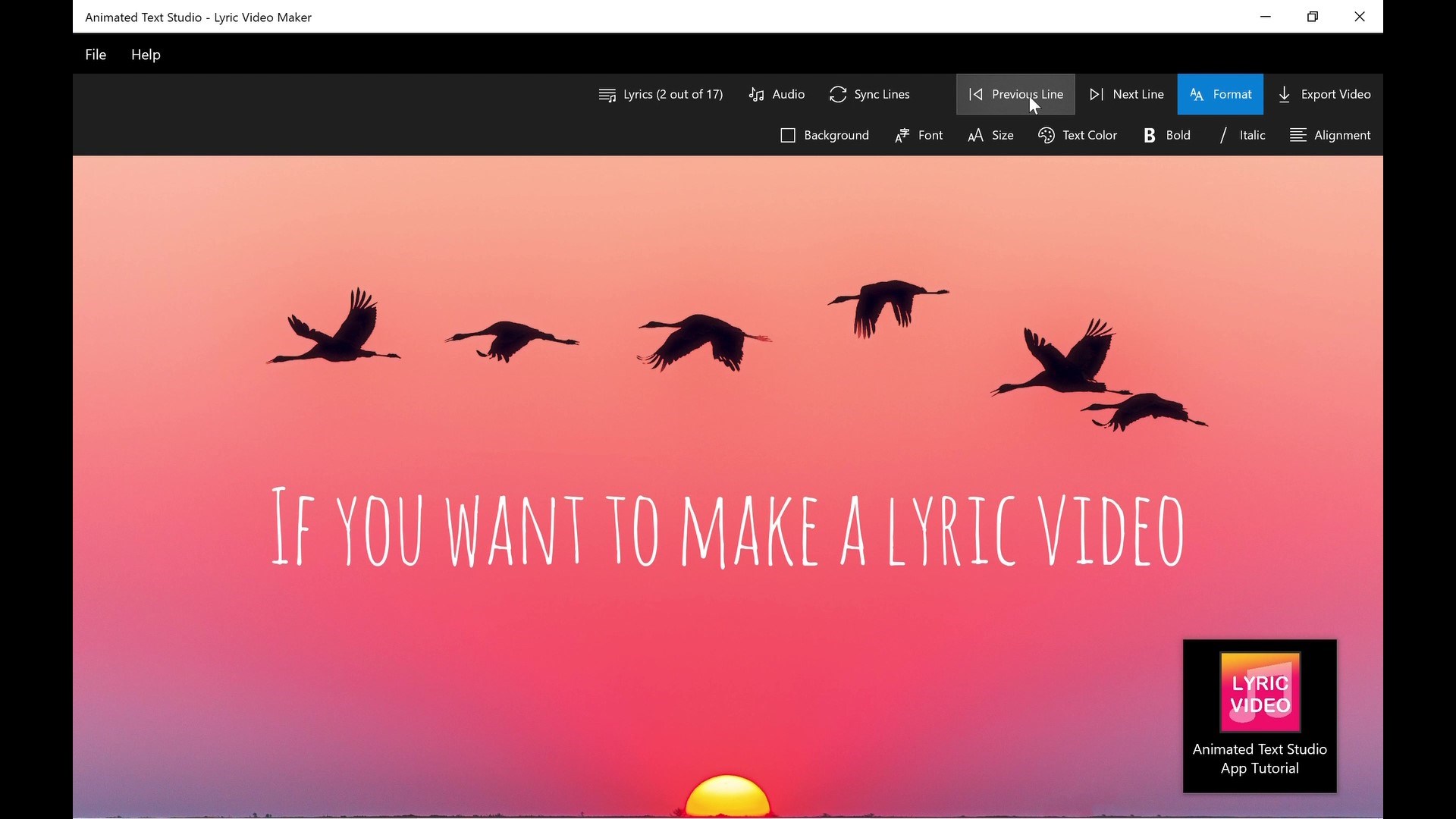Toggle Bold formatting
Image resolution: width=1456 pixels, height=819 pixels.
point(1166,135)
